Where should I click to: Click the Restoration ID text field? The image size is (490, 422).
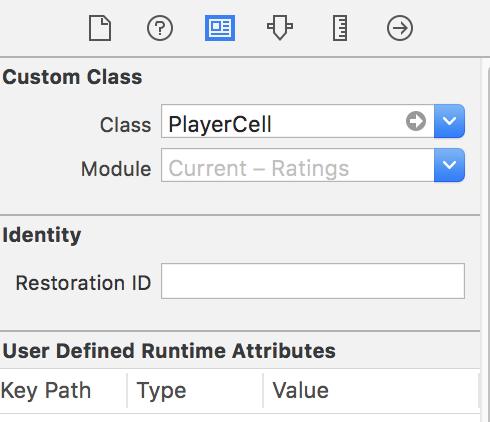(313, 281)
